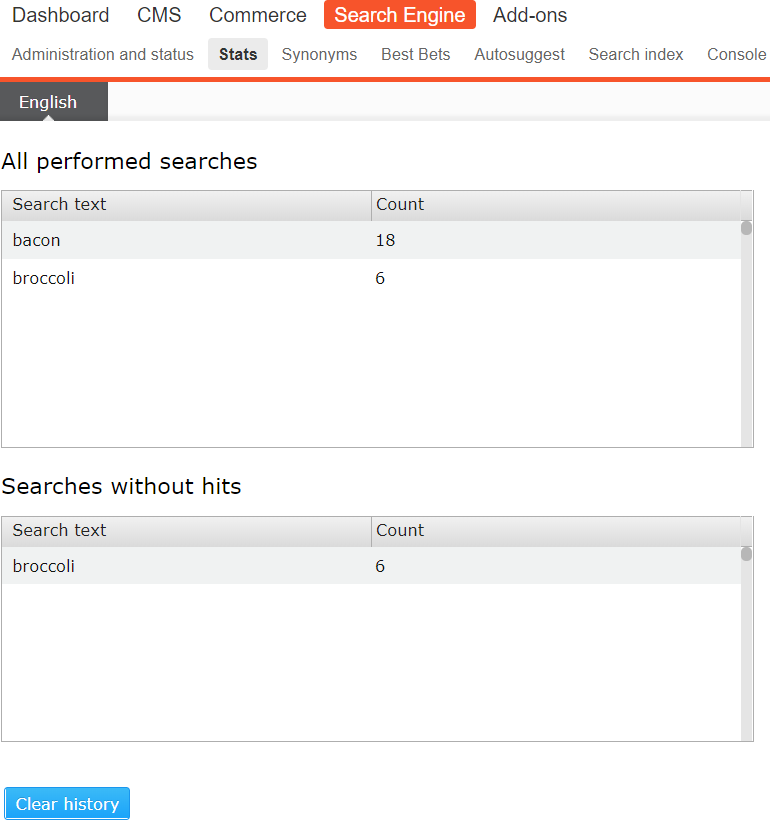The image size is (770, 830).
Task: Sort Searches without hits by Count
Action: (556, 531)
